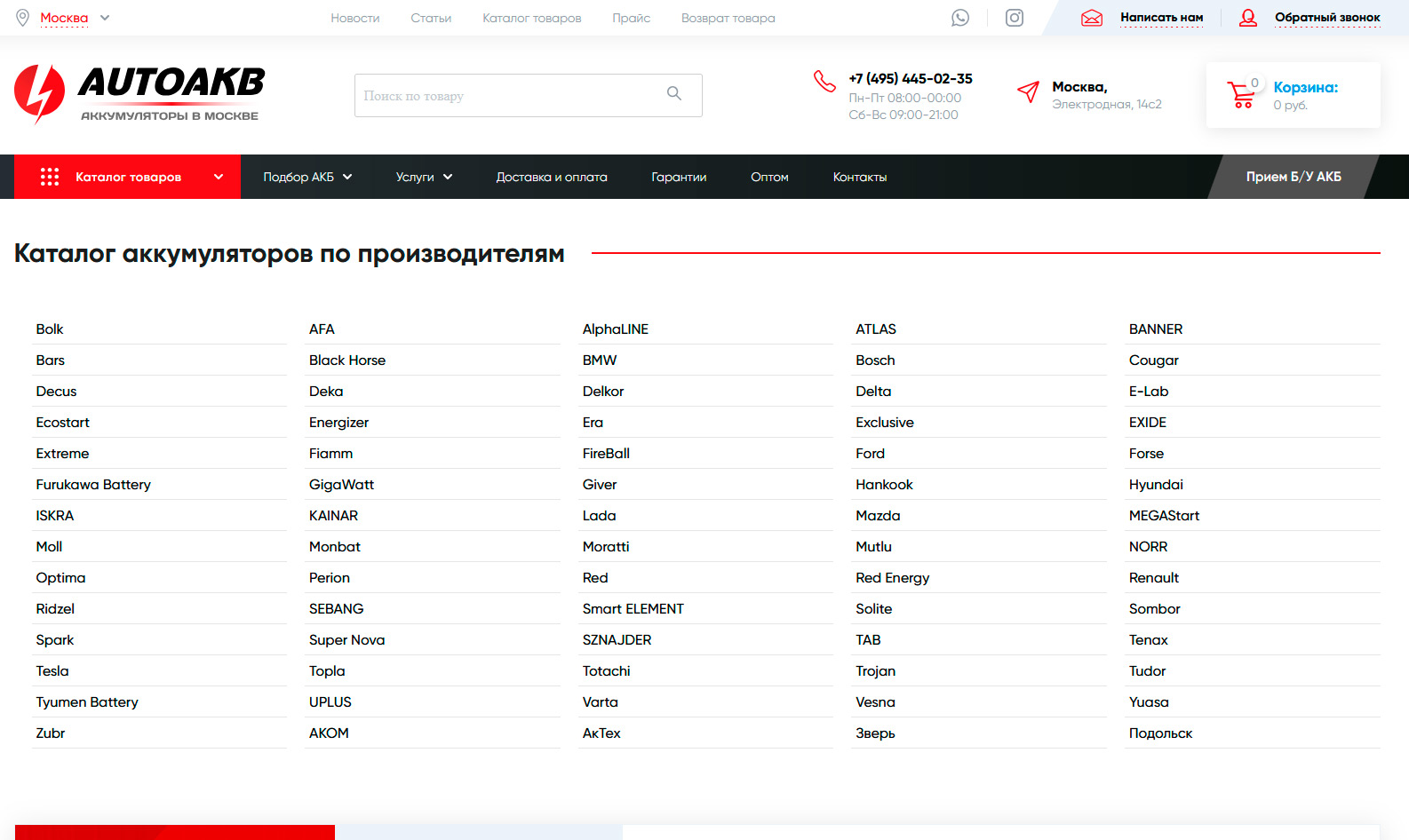Image resolution: width=1409 pixels, height=840 pixels.
Task: Open the Super Nova brand
Action: 346,639
